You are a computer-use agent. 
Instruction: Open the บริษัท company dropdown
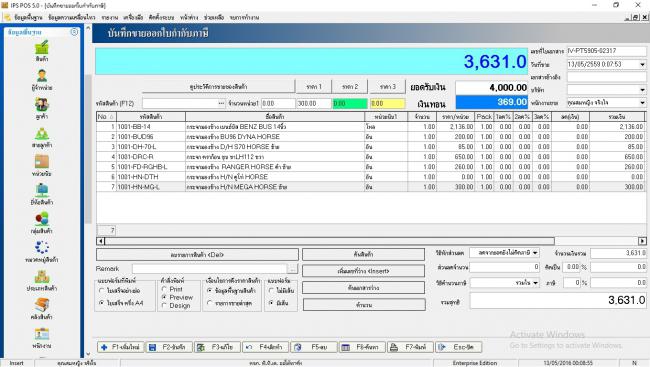[642, 90]
